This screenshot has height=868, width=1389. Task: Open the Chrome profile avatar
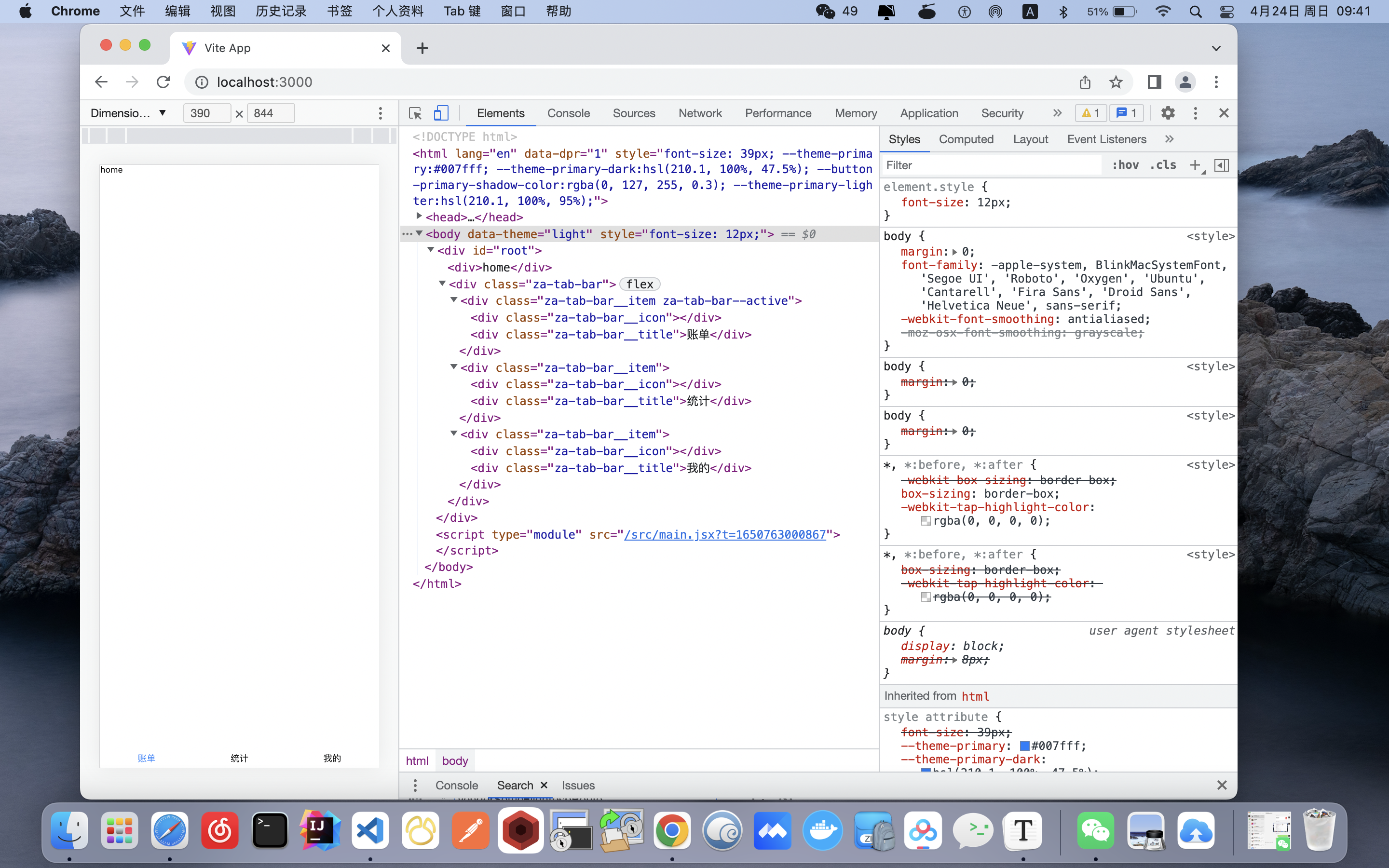click(1185, 82)
